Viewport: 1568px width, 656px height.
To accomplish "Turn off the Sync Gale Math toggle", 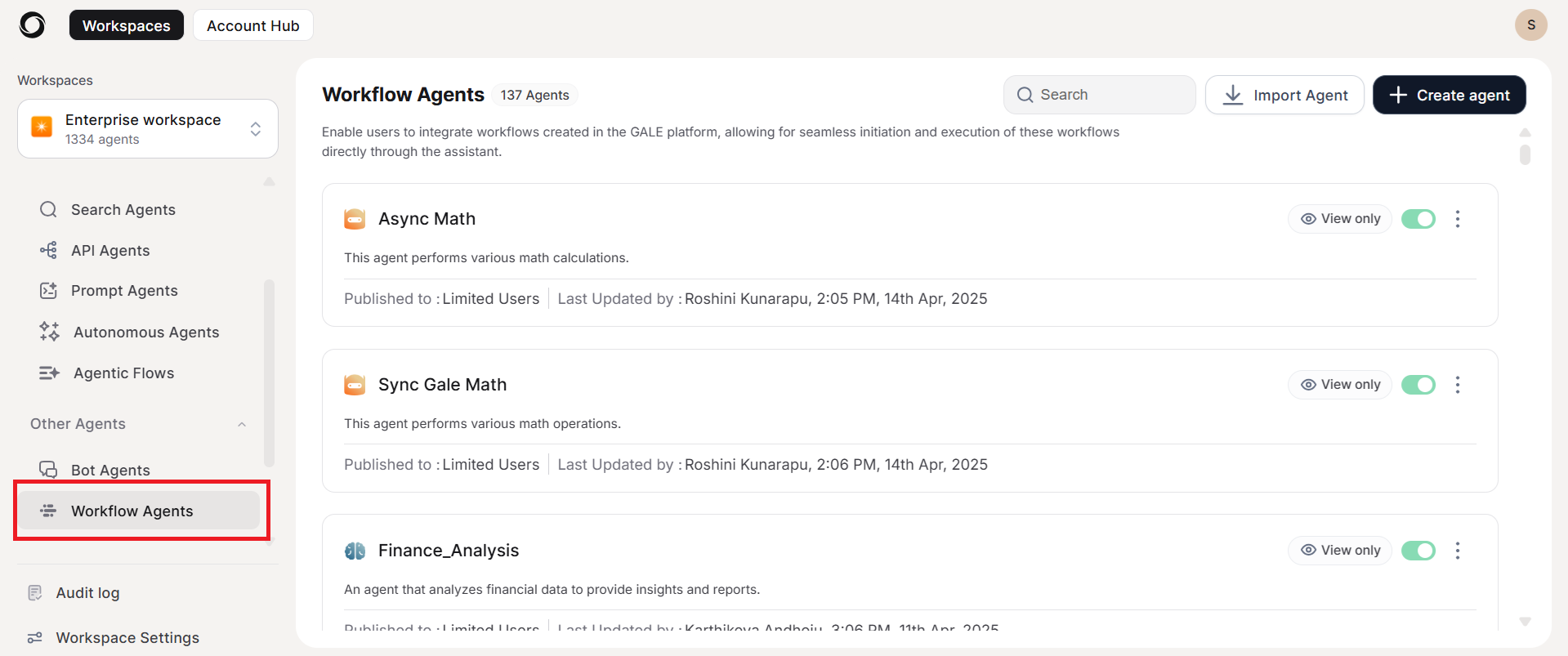I will click(x=1418, y=385).
